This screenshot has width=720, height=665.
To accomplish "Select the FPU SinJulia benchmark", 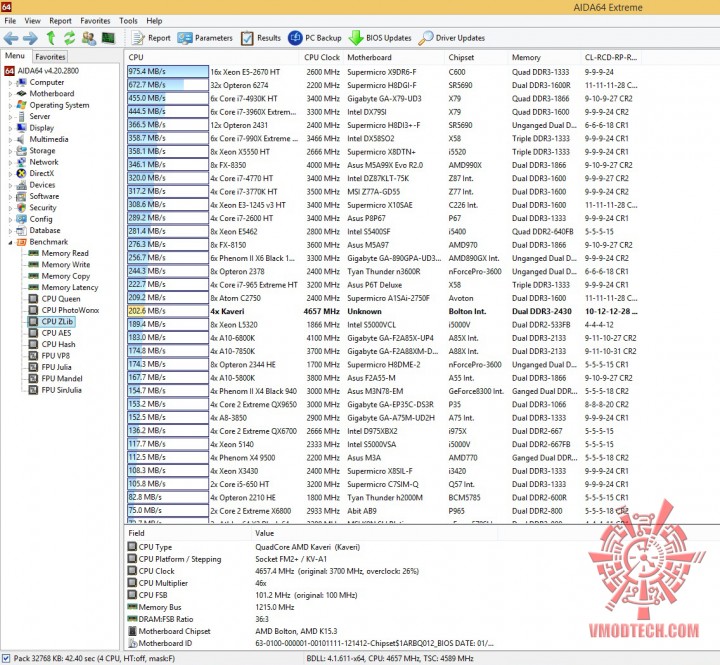I will click(55, 390).
